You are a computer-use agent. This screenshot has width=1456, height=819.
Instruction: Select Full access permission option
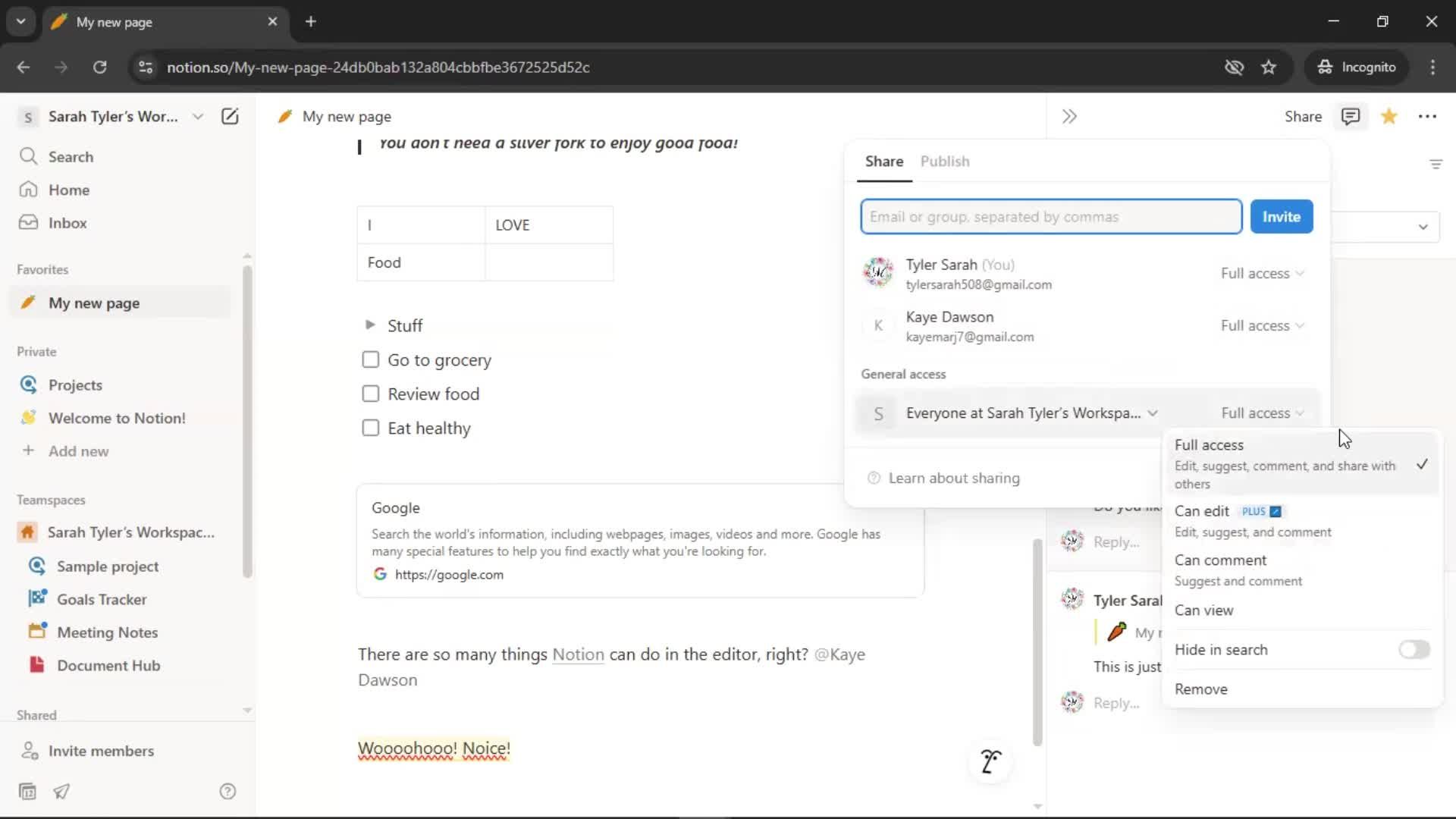click(1301, 463)
